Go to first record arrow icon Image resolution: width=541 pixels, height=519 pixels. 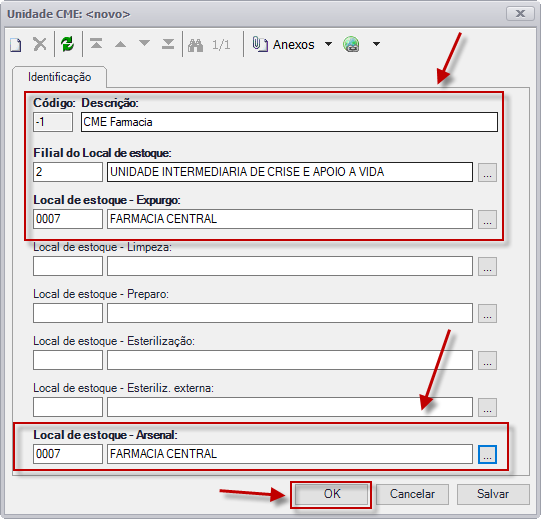tap(96, 44)
